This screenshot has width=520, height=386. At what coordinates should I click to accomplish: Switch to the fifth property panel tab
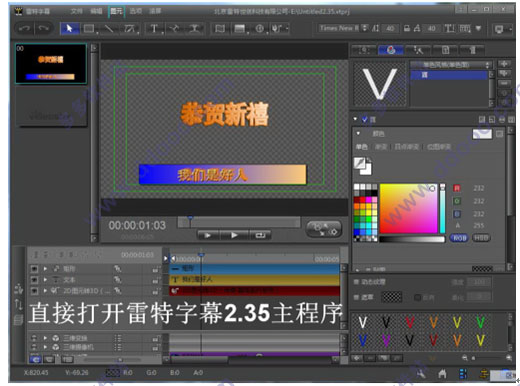click(472, 50)
